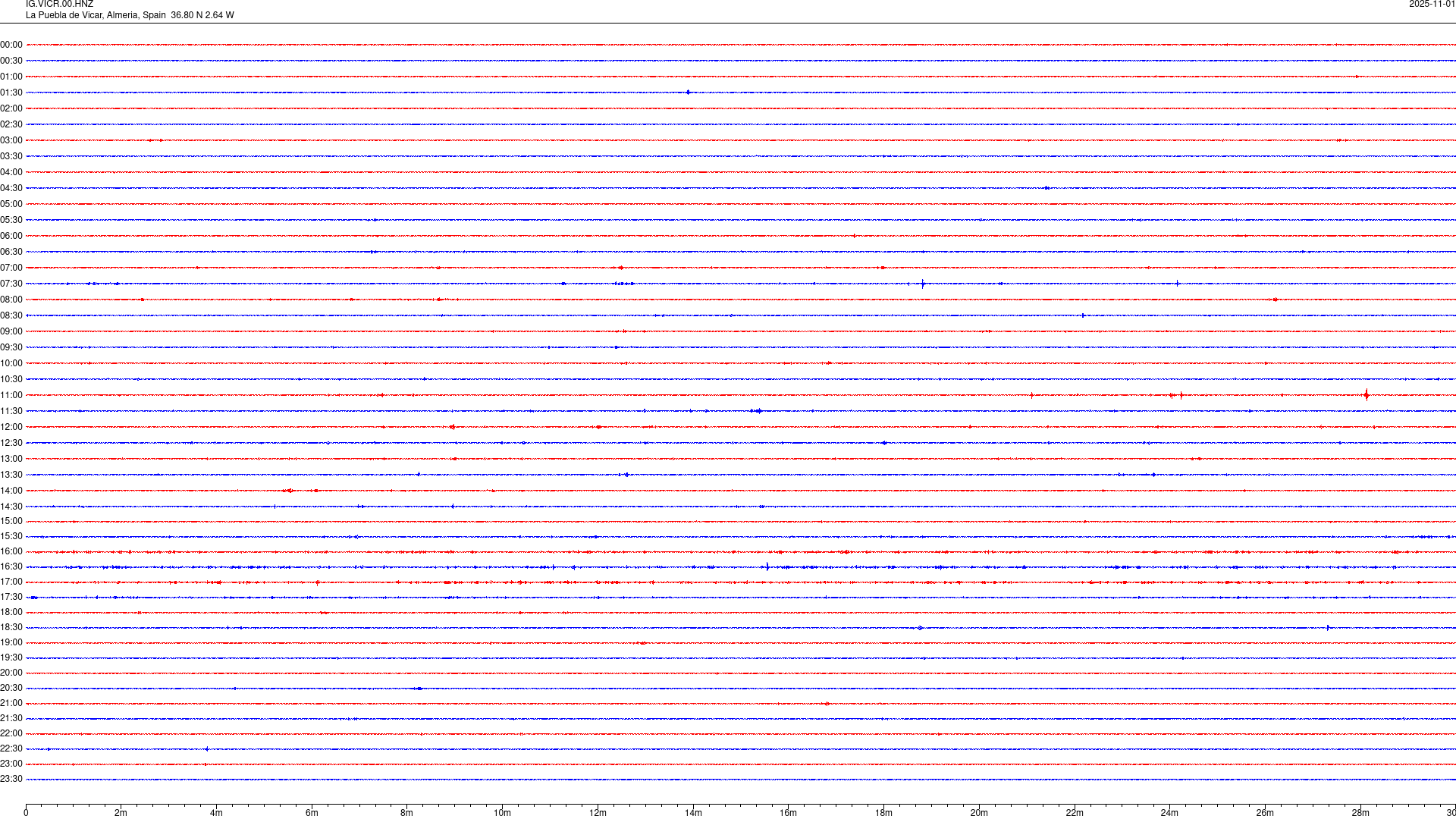This screenshot has width=1456, height=819.
Task: Click the 00:00 trace time label
Action: click(11, 45)
